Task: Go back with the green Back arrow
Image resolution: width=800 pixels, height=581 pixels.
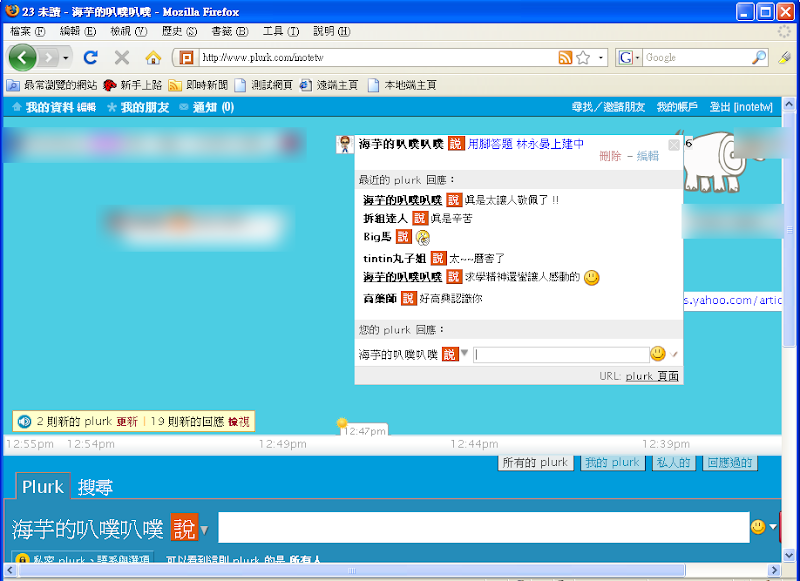Action: click(x=22, y=57)
